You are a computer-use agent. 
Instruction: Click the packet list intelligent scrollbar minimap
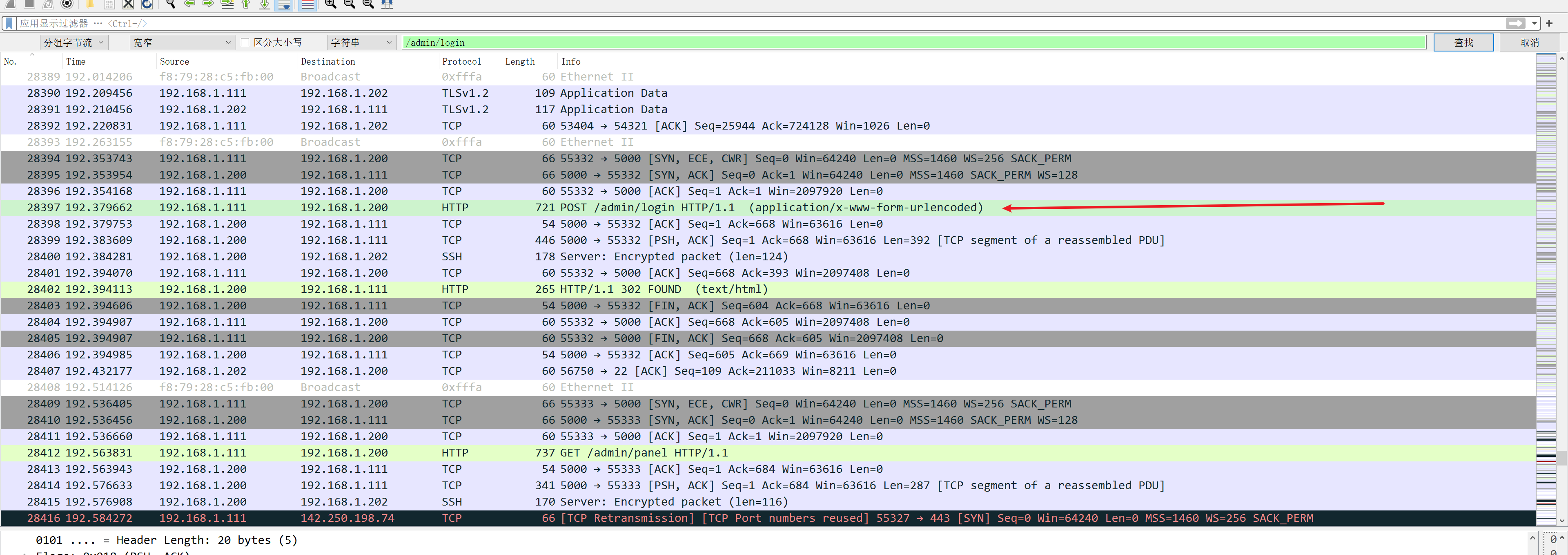point(1546,289)
